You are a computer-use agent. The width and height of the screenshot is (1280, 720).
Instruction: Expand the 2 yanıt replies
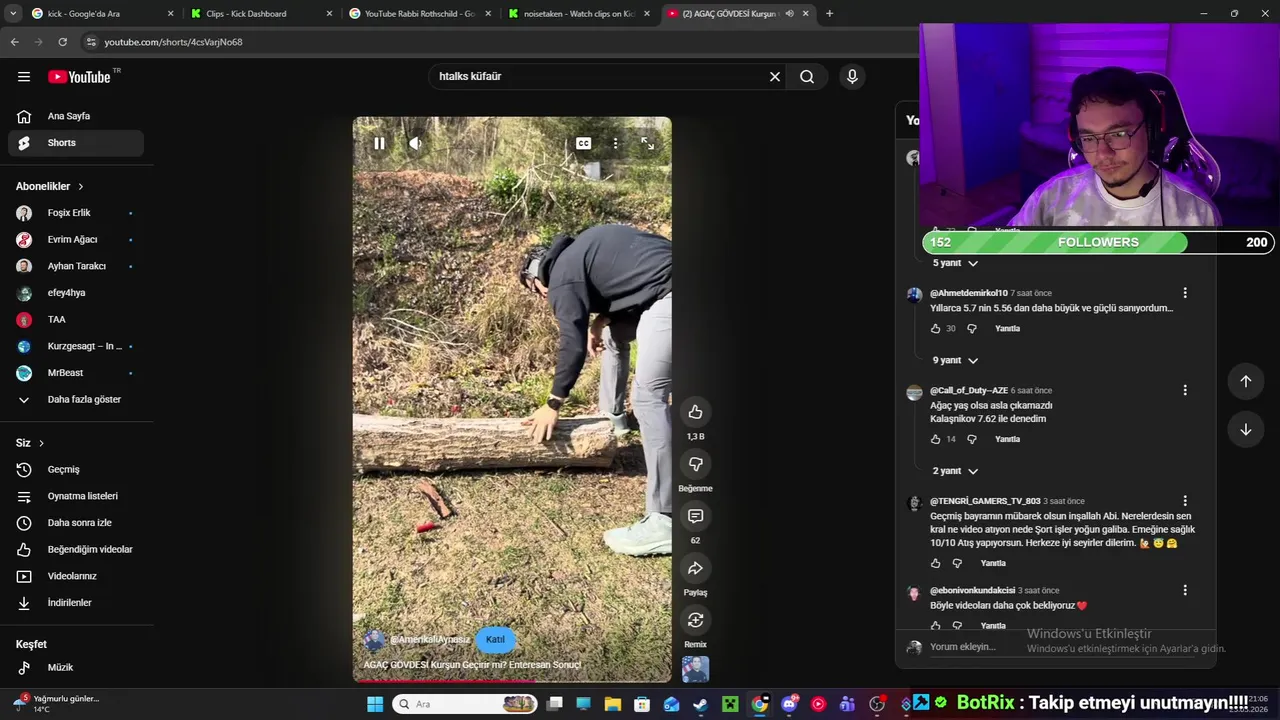point(955,471)
